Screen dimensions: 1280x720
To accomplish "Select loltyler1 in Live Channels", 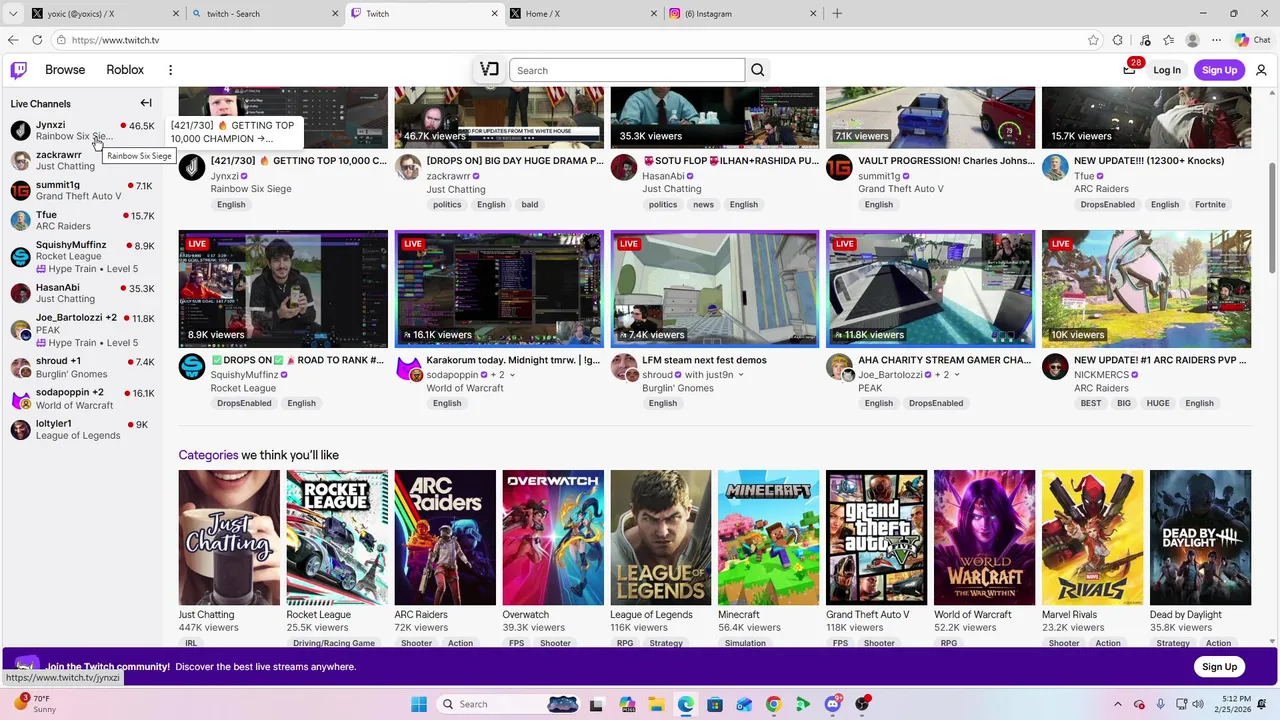I will (82, 429).
